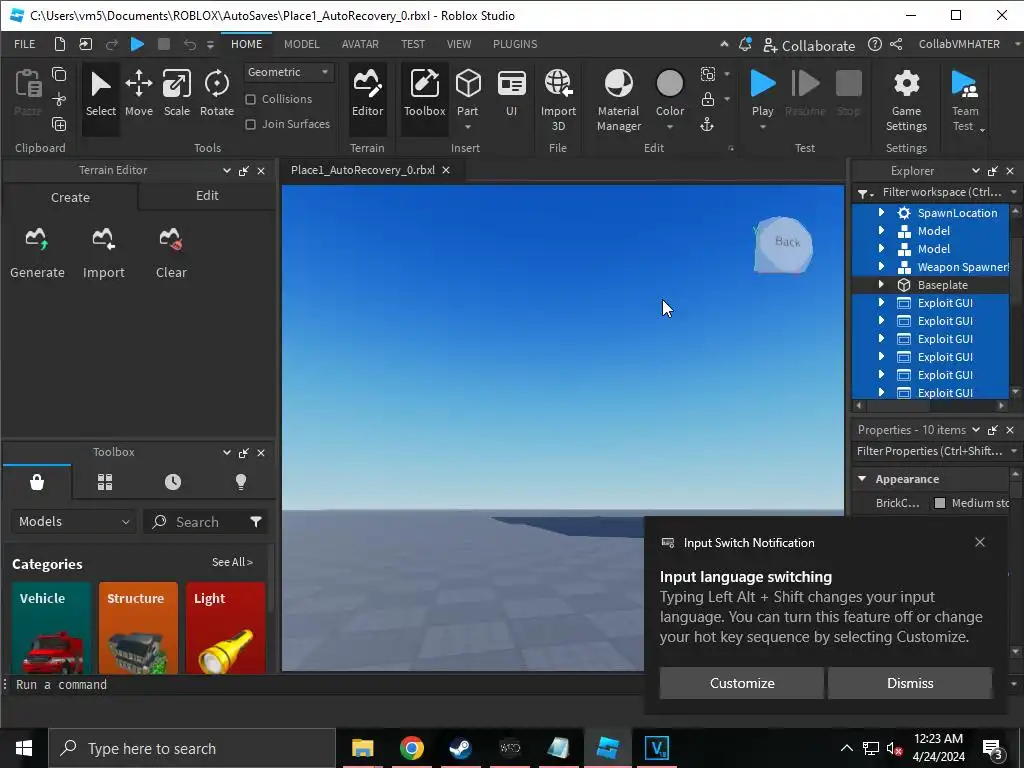Screen dimensions: 1024x768
Task: Select the Move tool
Action: tap(138, 93)
